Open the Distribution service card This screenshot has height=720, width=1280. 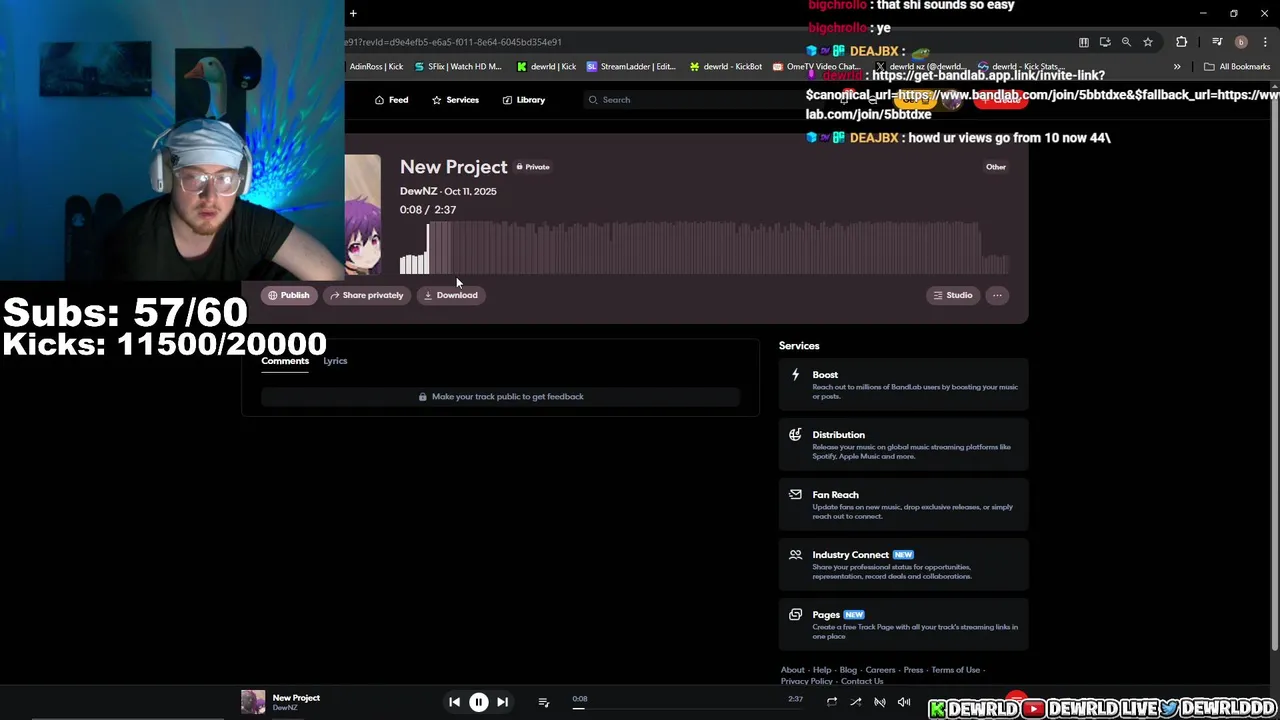point(903,445)
